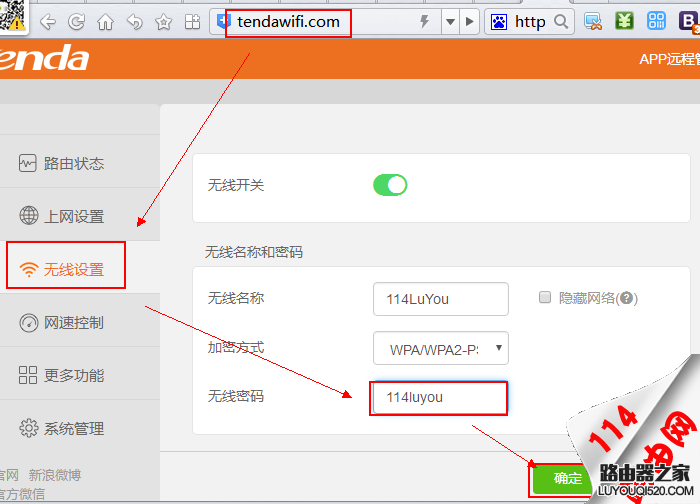This screenshot has height=504, width=700.
Task: Click the 无线名称 field with 114LuYou
Action: (441, 299)
